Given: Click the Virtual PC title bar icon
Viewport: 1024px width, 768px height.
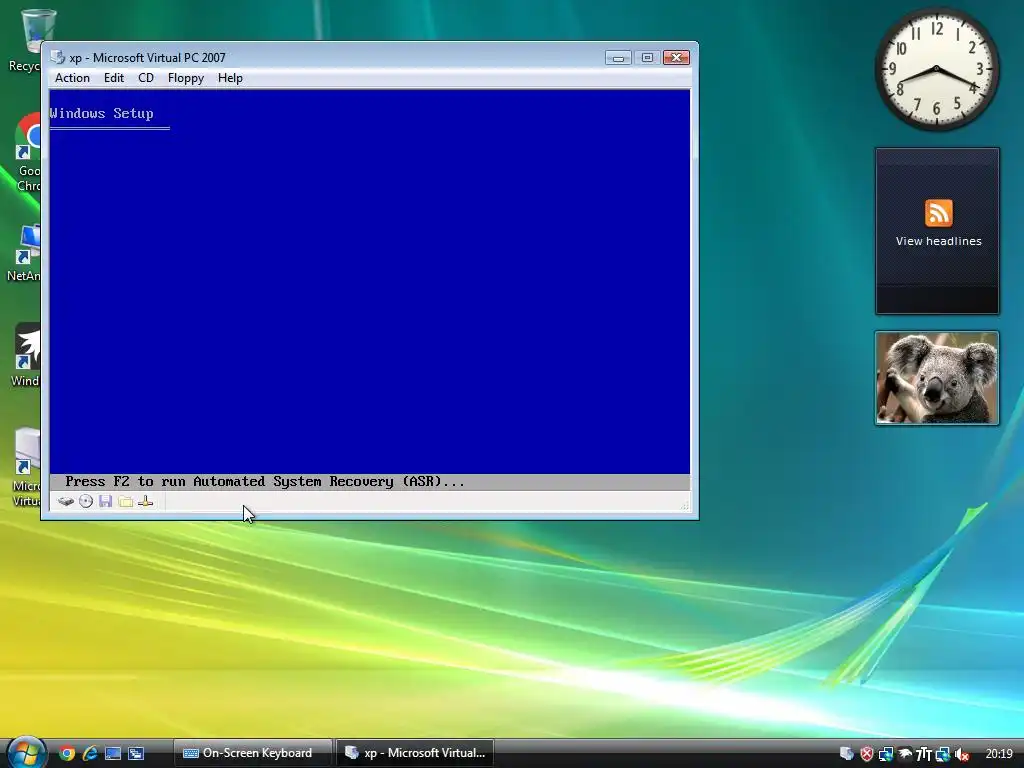Looking at the screenshot, I should [57, 57].
